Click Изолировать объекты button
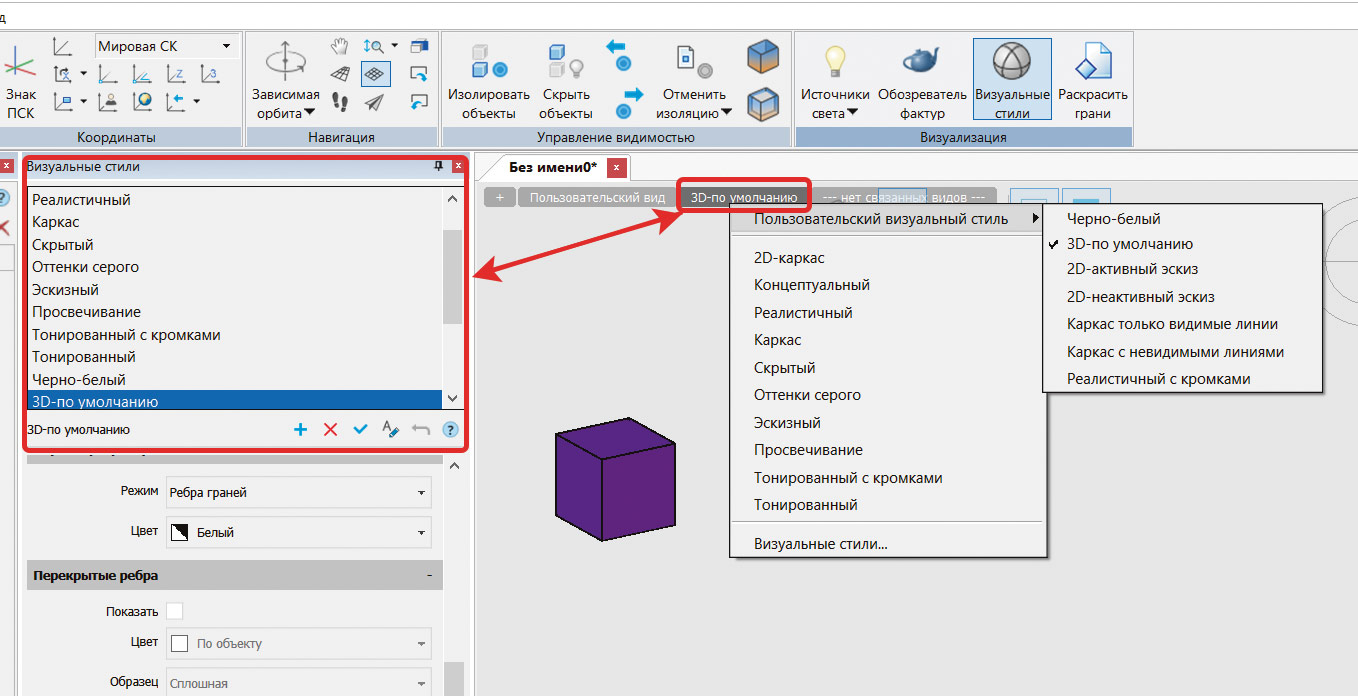Viewport: 1358px width, 696px height. coord(489,82)
